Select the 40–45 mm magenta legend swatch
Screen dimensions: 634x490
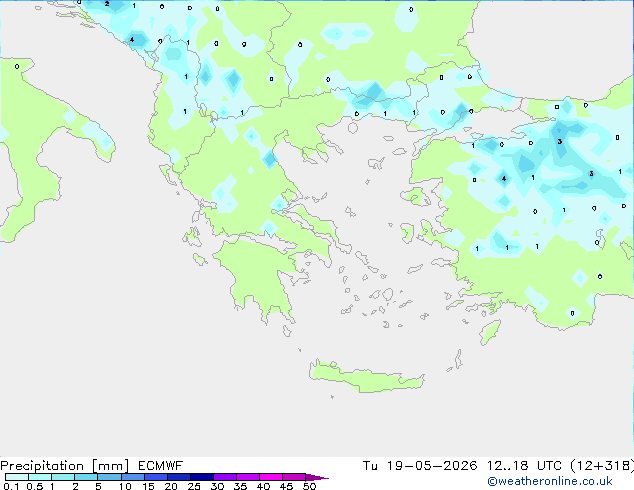pyautogui.click(x=271, y=477)
